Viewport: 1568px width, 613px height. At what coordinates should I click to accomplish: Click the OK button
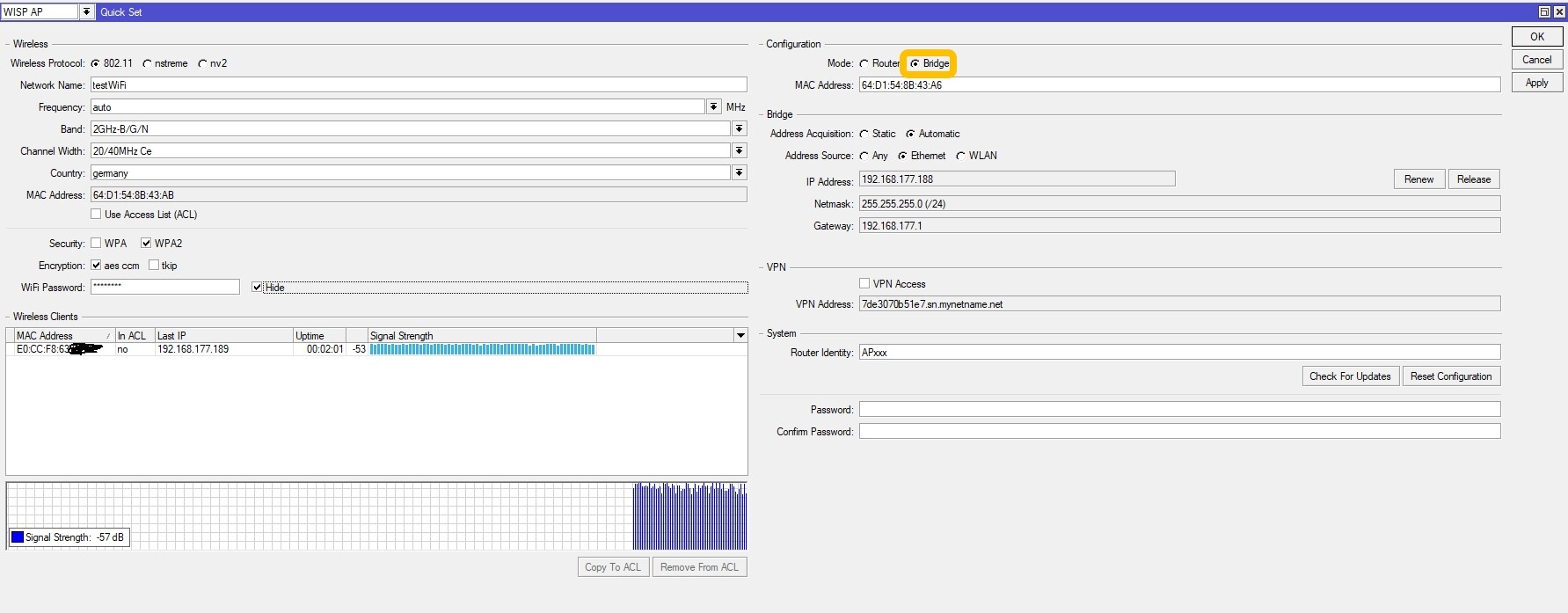pyautogui.click(x=1537, y=36)
